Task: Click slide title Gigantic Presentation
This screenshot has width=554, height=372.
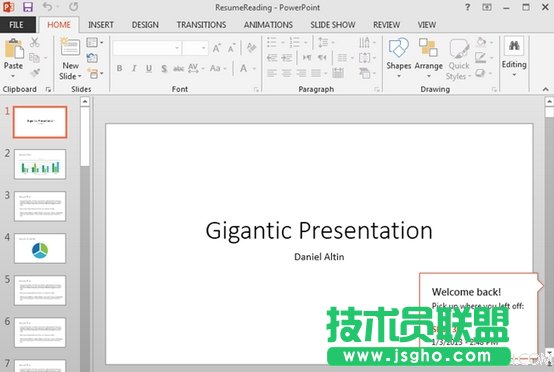Action: pyautogui.click(x=319, y=231)
